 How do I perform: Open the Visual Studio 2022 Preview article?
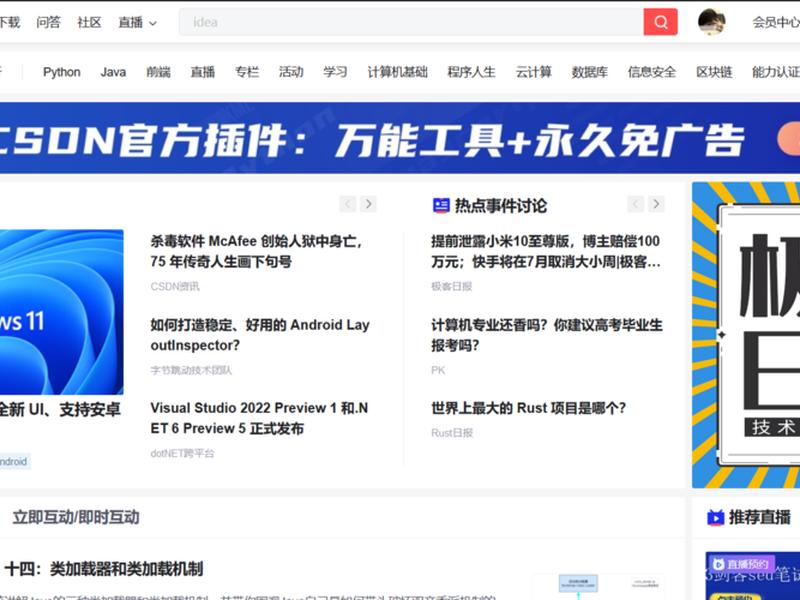coord(259,418)
